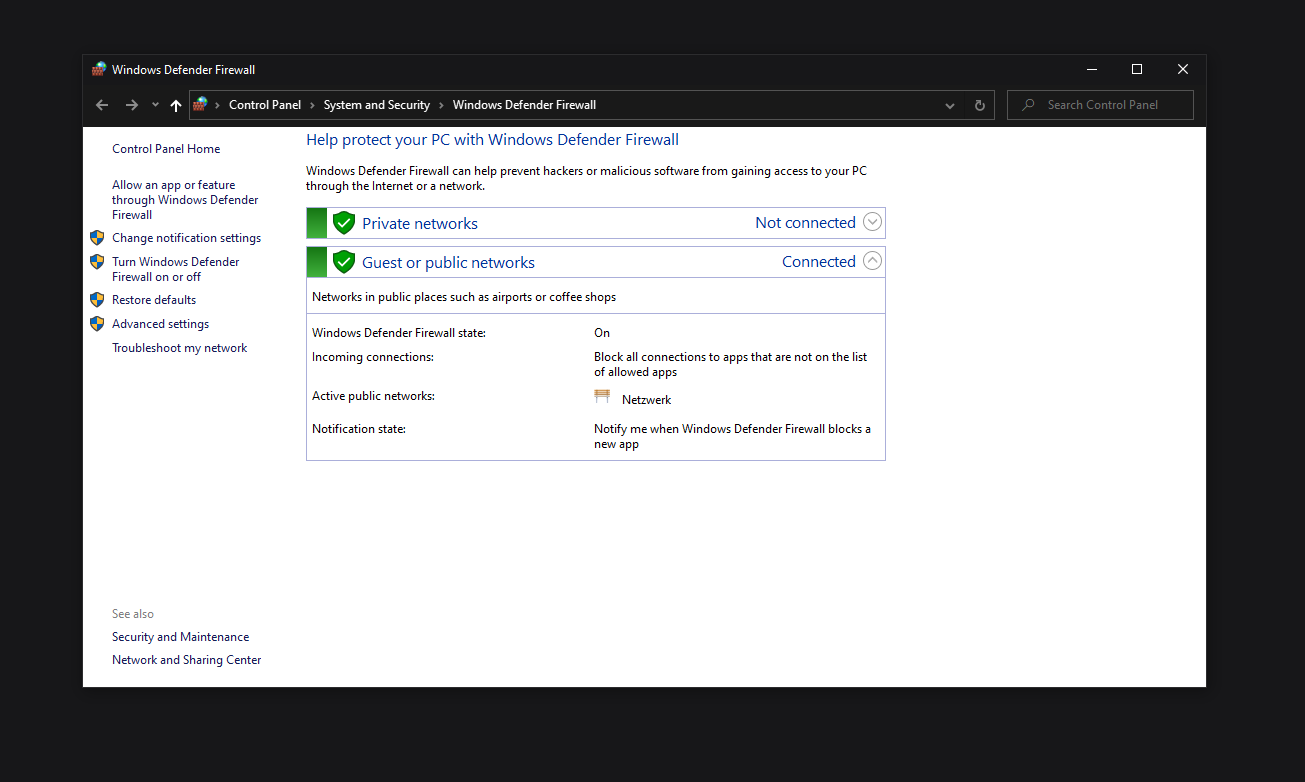Click Restore defaults link
The height and width of the screenshot is (782, 1305).
154,300
